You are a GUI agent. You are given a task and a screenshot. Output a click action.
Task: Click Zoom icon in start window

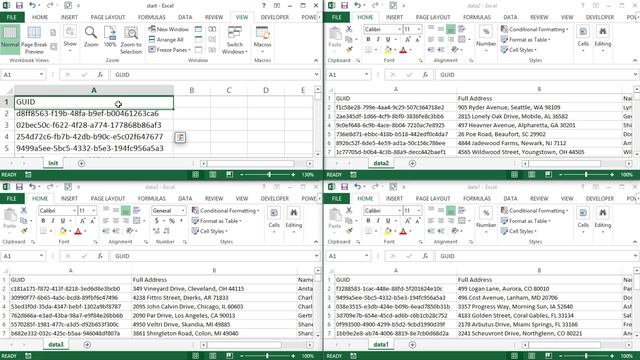91,36
